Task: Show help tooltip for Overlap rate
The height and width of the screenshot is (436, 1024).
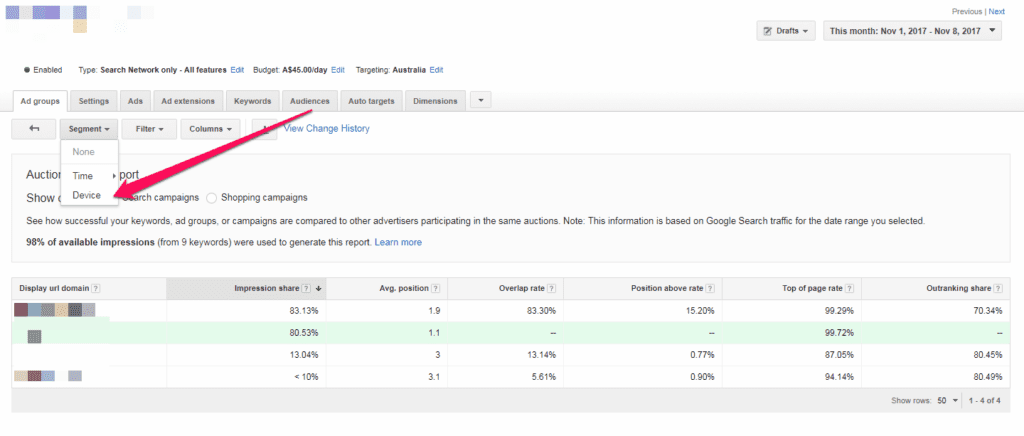Action: tap(551, 288)
